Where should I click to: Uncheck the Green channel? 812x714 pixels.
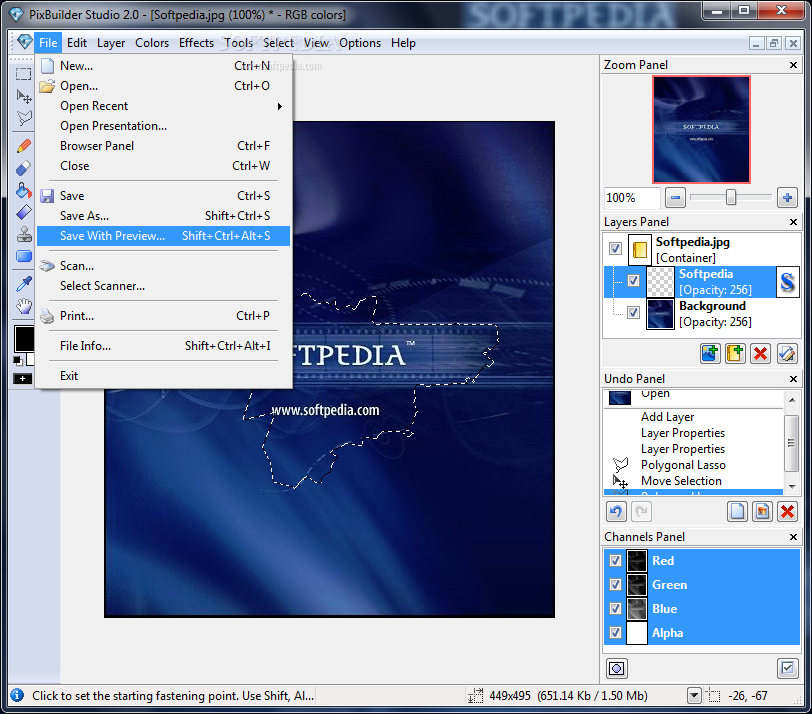point(615,585)
